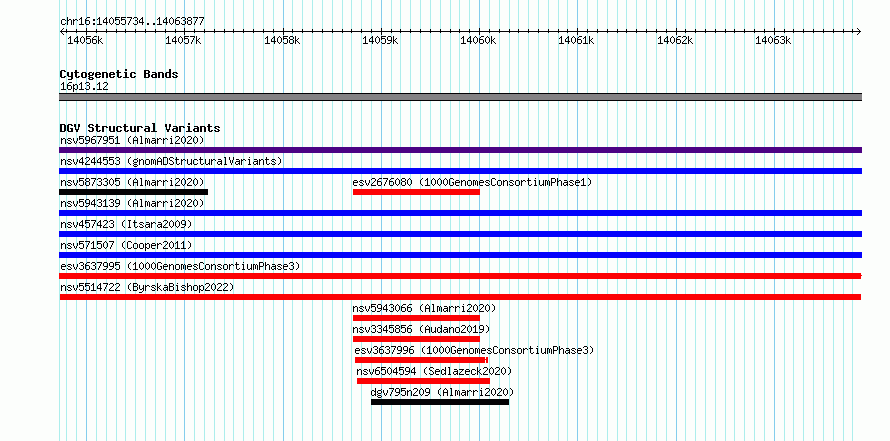
Task: Open the nsv457423 (Itsara2009) label
Action: point(126,224)
